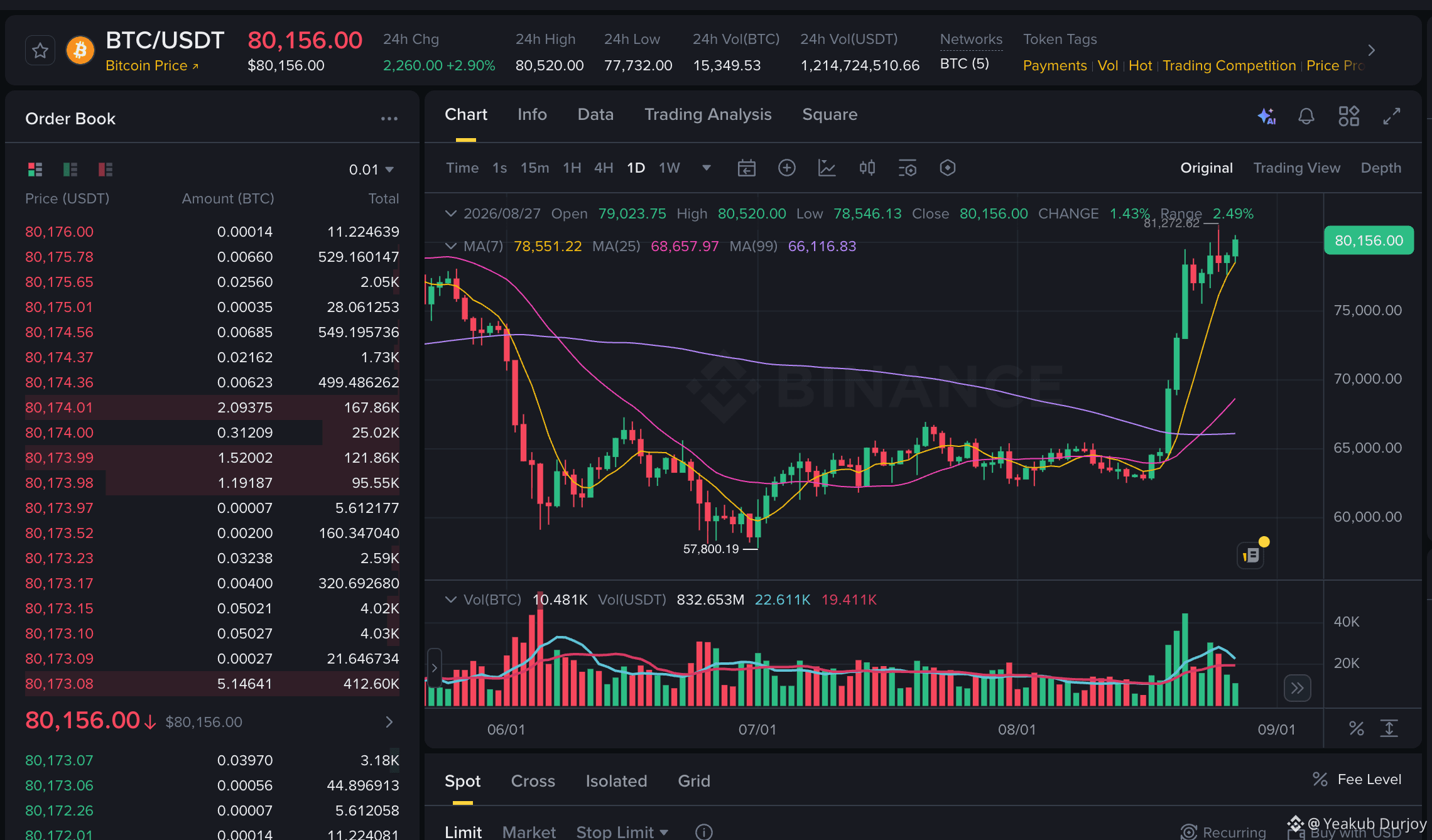Open the technical indicators line chart icon
1432x840 pixels.
coord(827,168)
